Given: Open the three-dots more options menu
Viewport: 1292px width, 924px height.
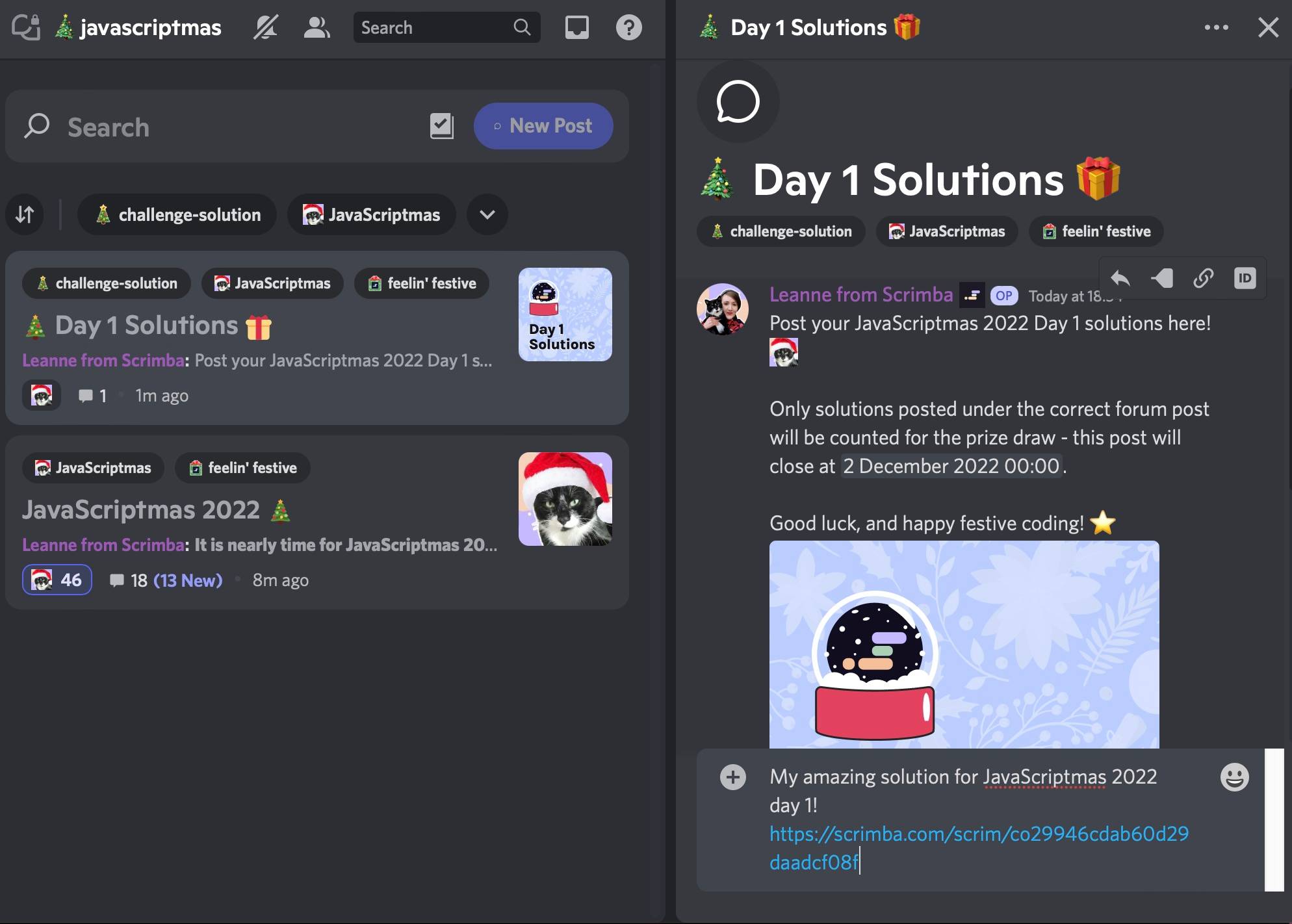Looking at the screenshot, I should 1216,27.
